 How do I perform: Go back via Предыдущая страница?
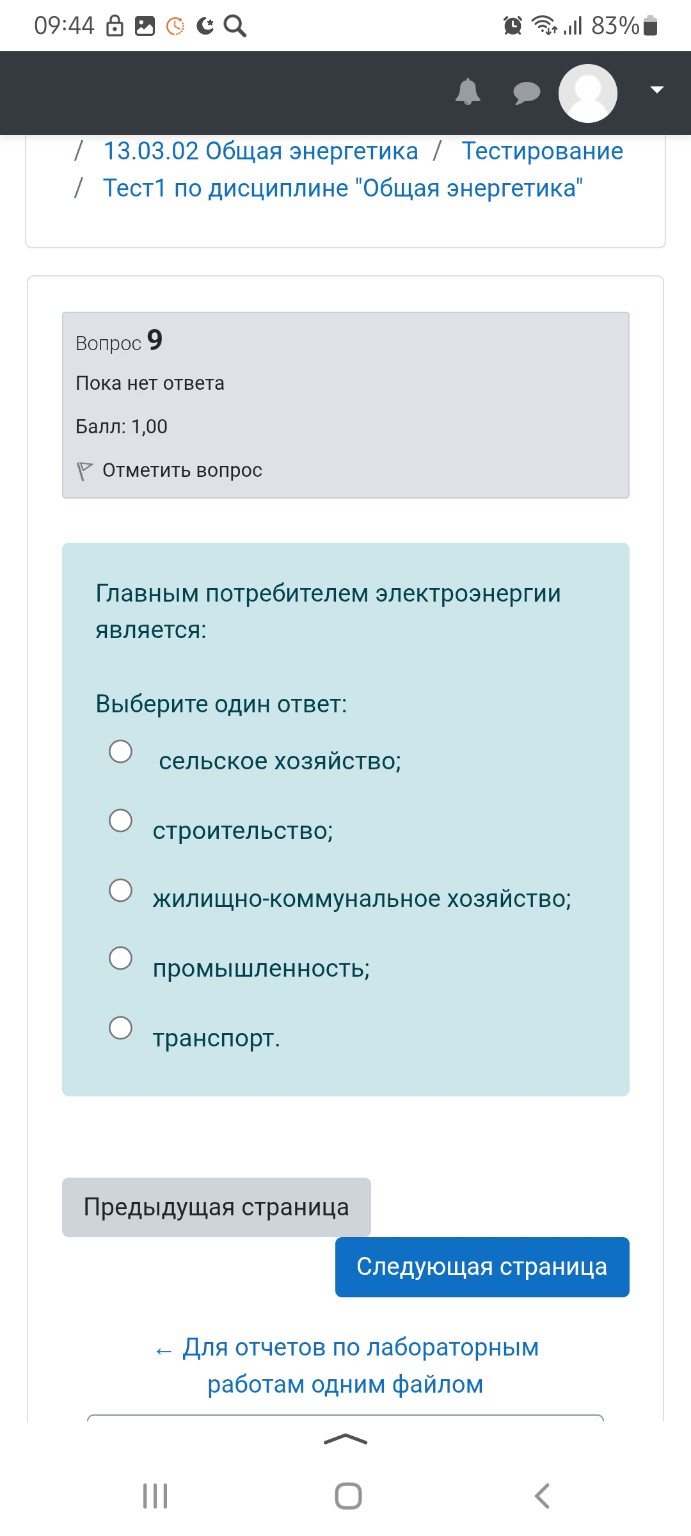(x=216, y=1207)
